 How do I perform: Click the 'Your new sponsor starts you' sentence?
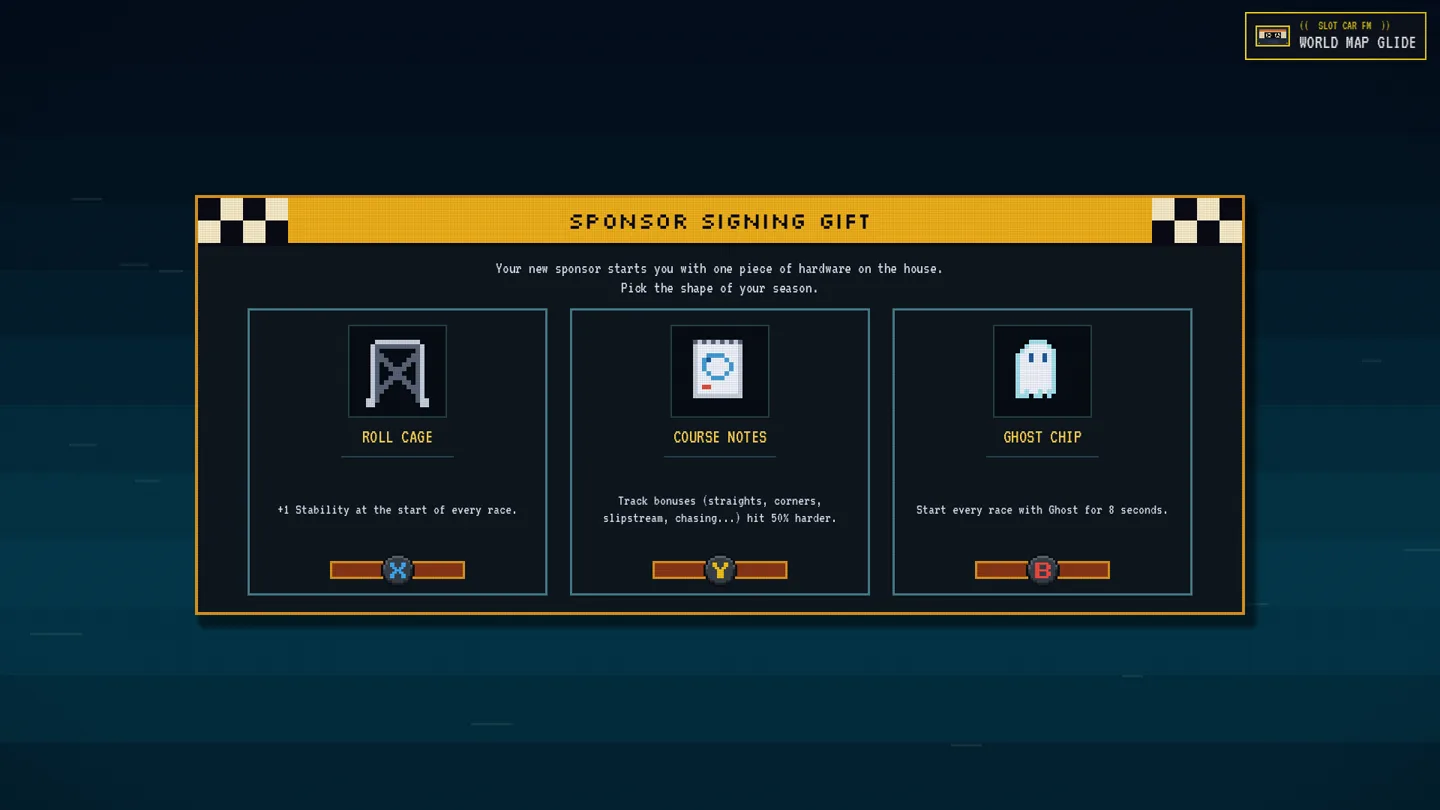[x=719, y=268]
